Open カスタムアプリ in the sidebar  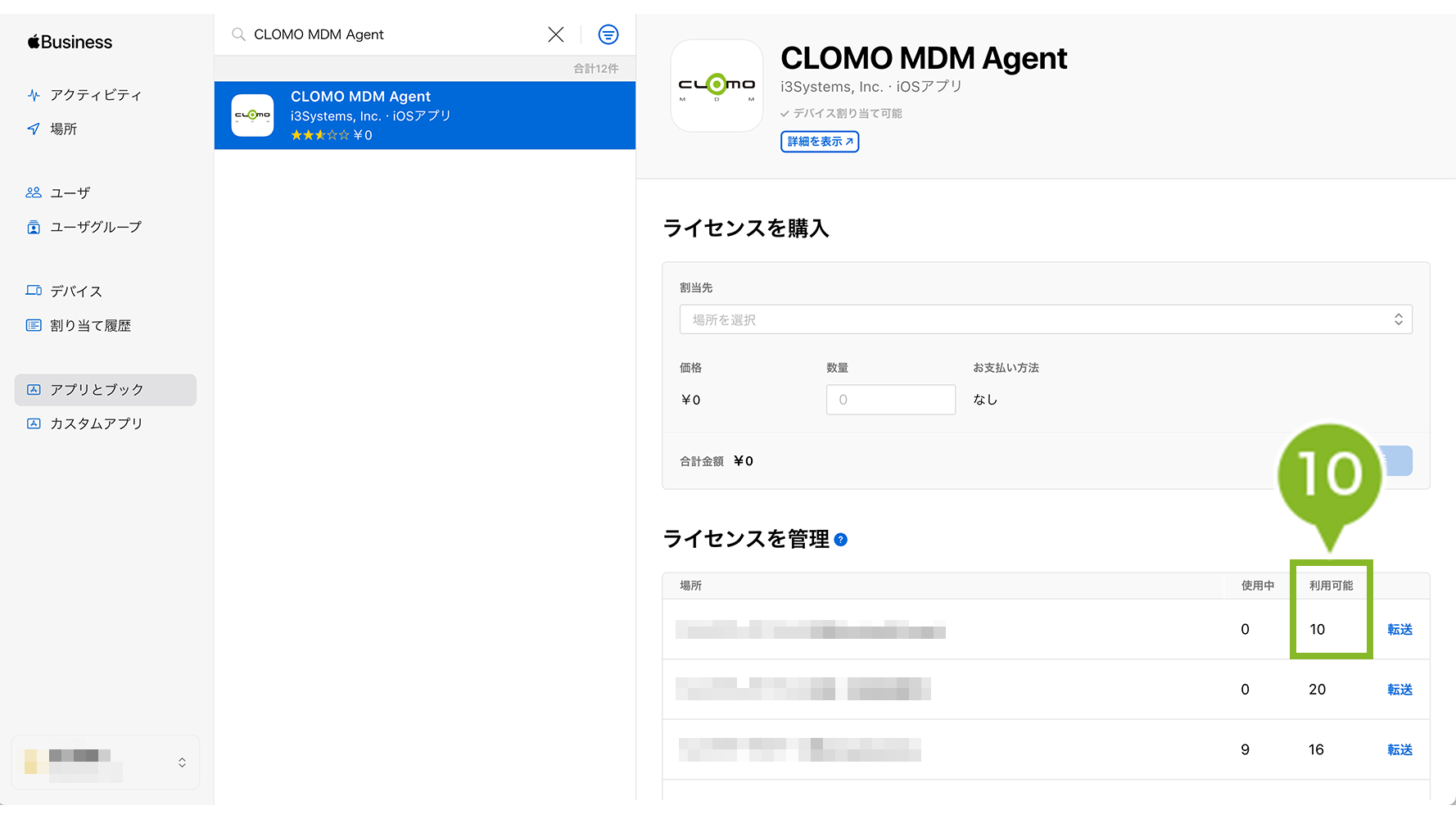(96, 423)
